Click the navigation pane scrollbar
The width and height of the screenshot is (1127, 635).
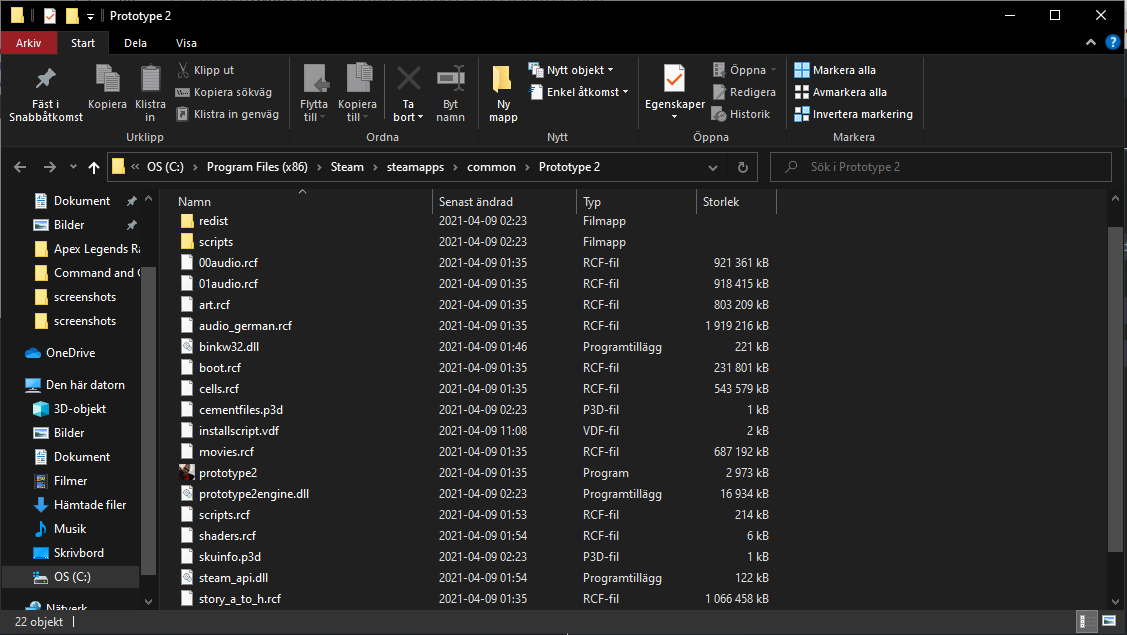coord(148,421)
